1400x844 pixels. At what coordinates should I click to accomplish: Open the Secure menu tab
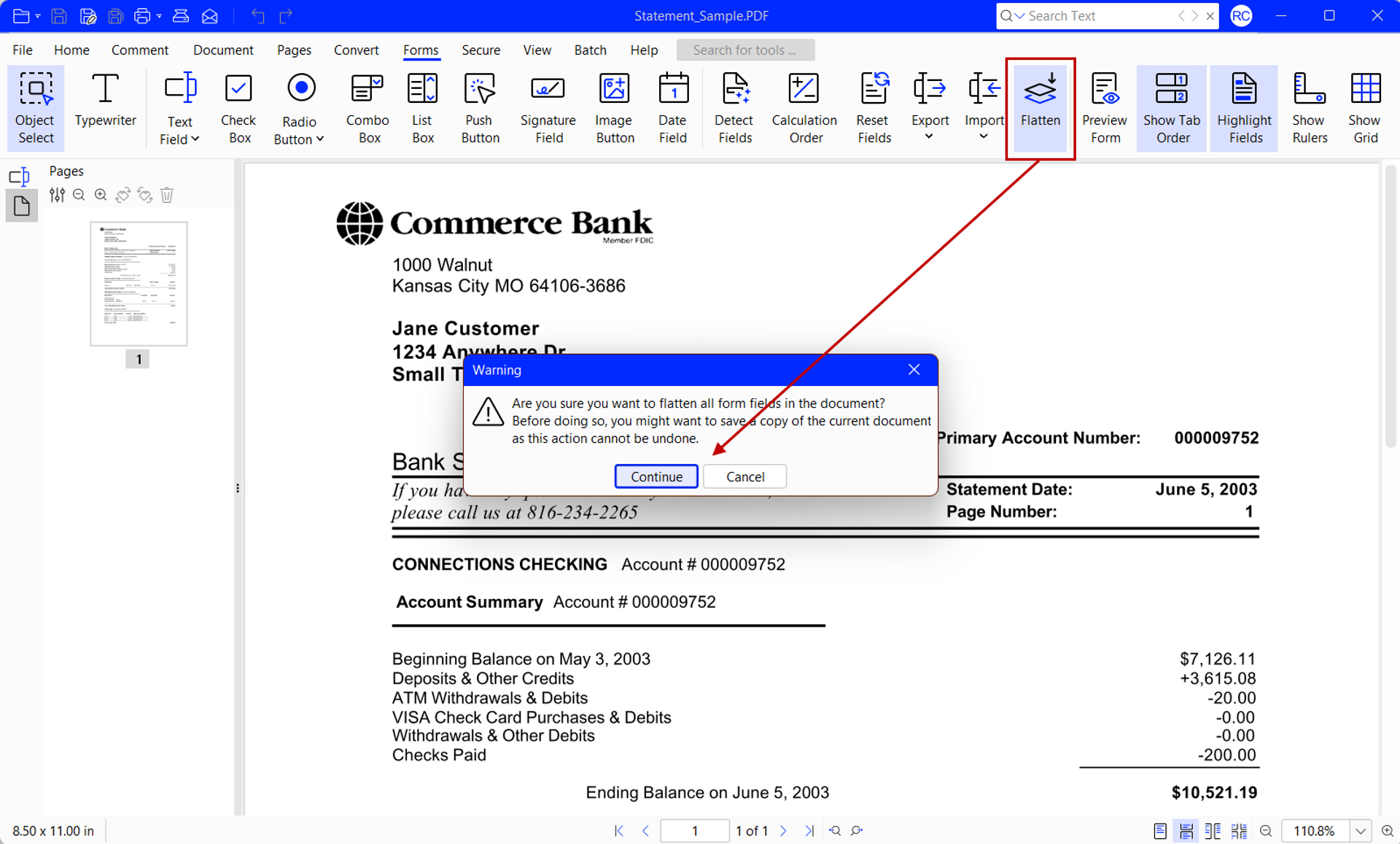click(481, 50)
